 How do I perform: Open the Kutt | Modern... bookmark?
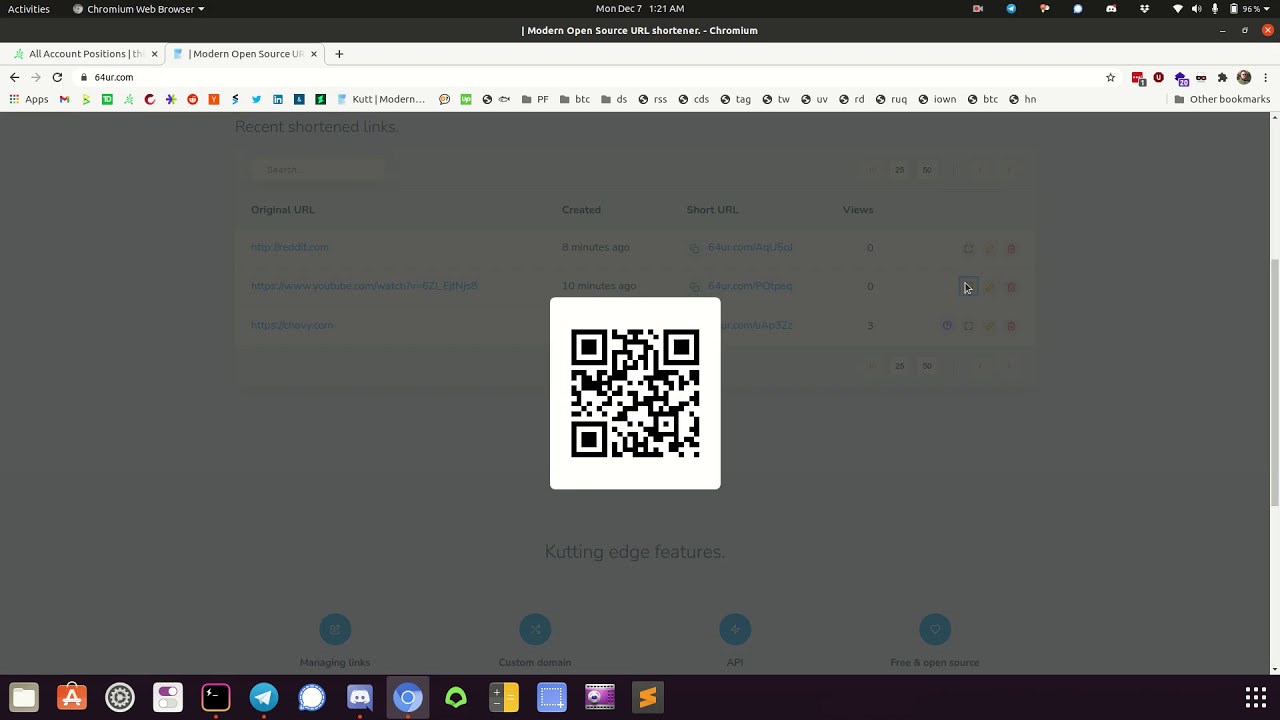click(x=381, y=99)
